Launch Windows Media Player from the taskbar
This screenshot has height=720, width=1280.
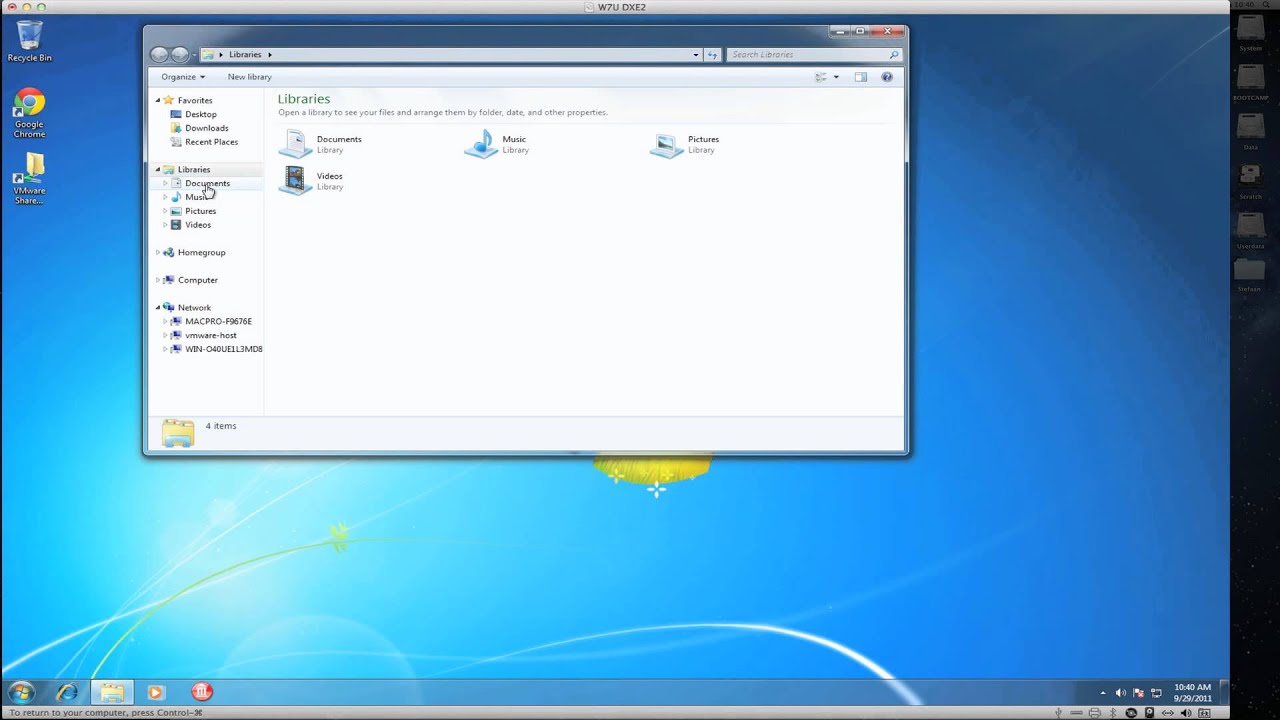[x=155, y=692]
